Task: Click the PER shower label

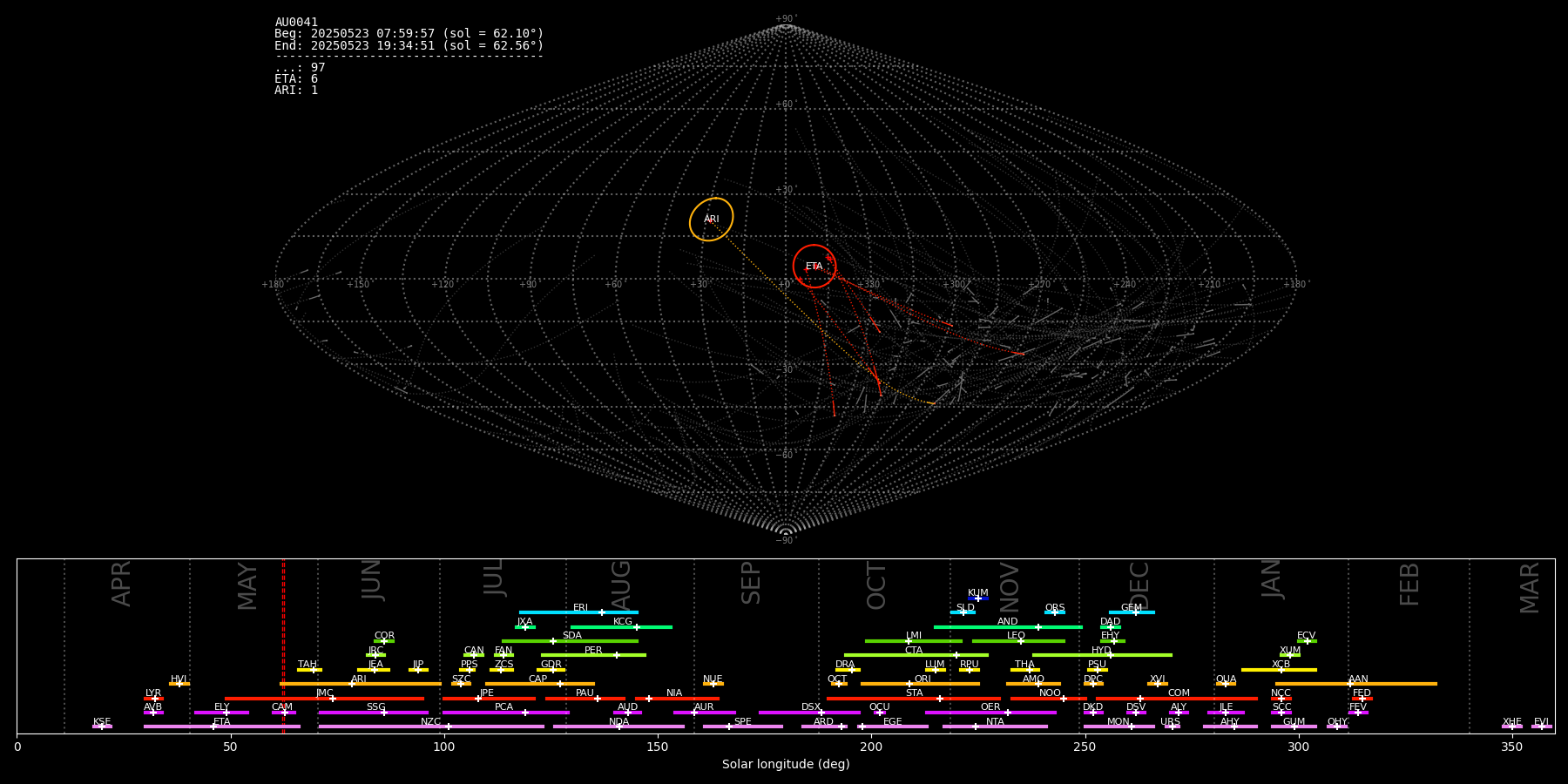Action: click(x=593, y=651)
